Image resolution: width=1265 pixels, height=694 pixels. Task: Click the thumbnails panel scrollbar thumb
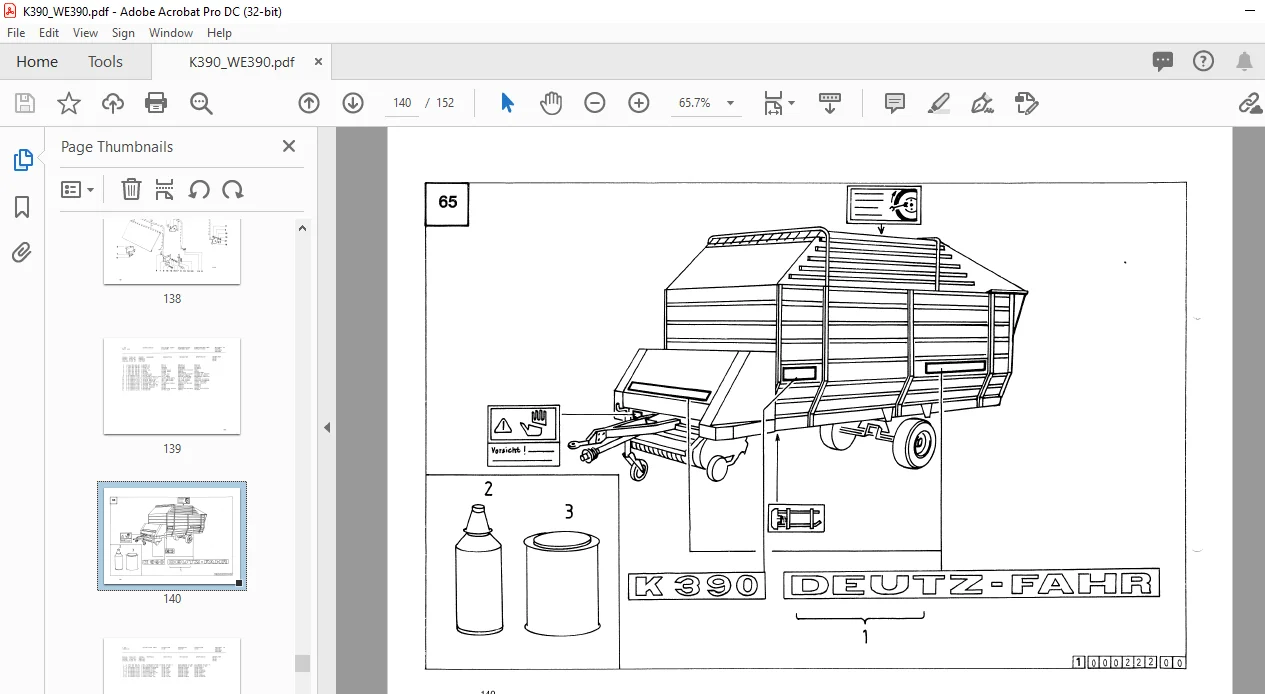(302, 663)
